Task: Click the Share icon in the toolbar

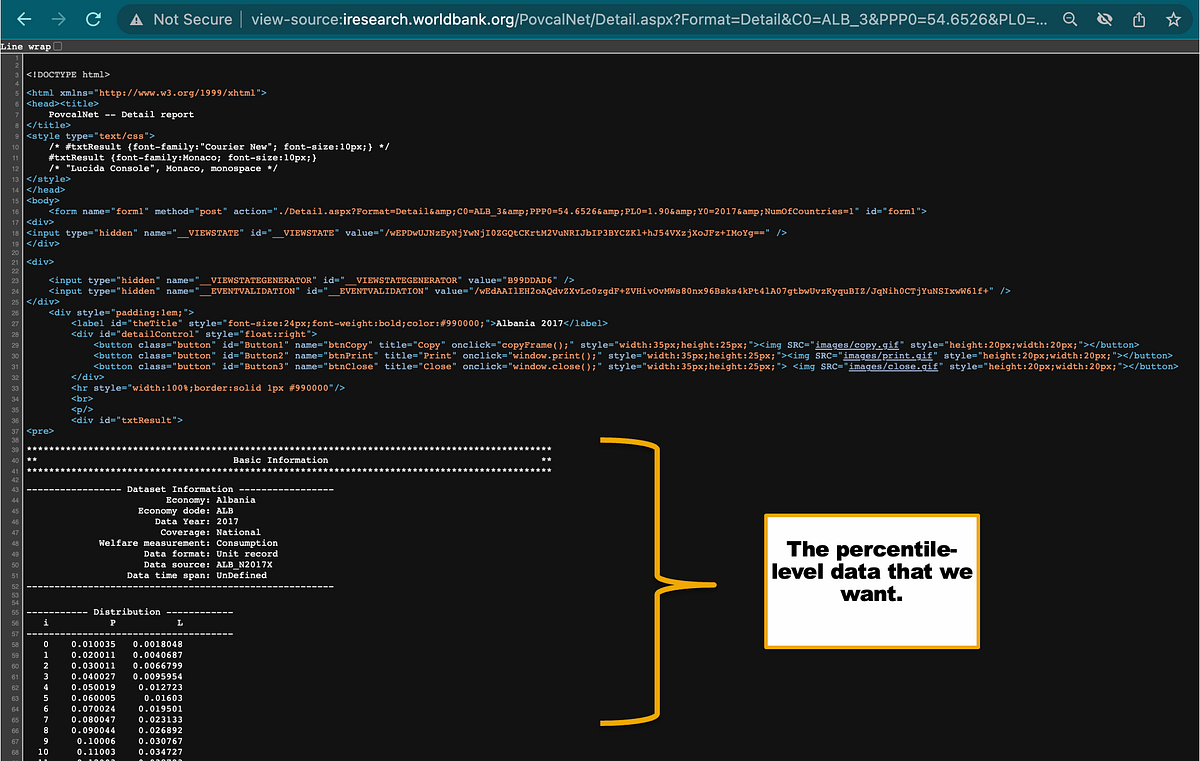Action: 1138,18
